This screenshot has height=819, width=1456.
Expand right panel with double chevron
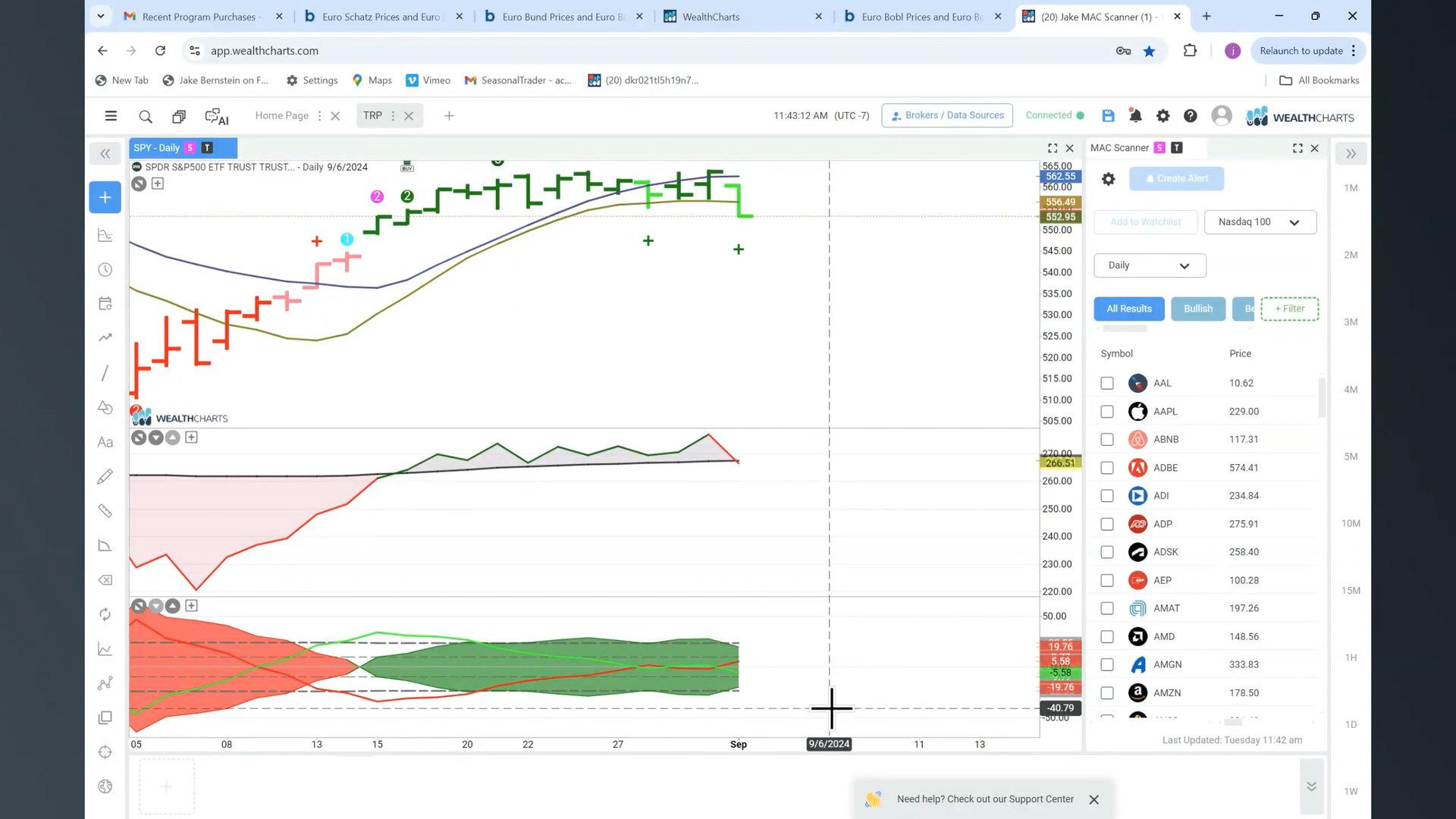pos(1351,154)
